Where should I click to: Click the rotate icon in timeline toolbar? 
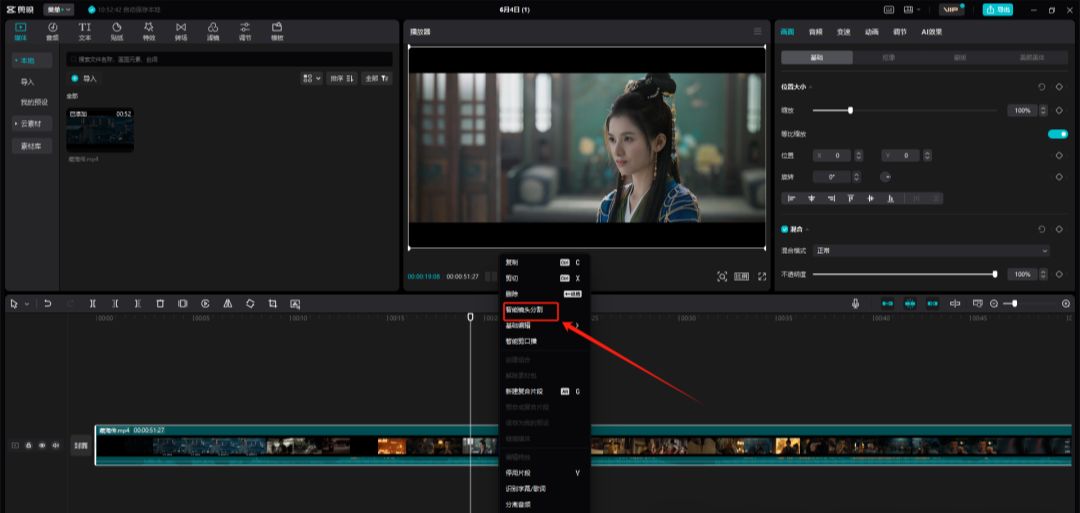[x=250, y=303]
